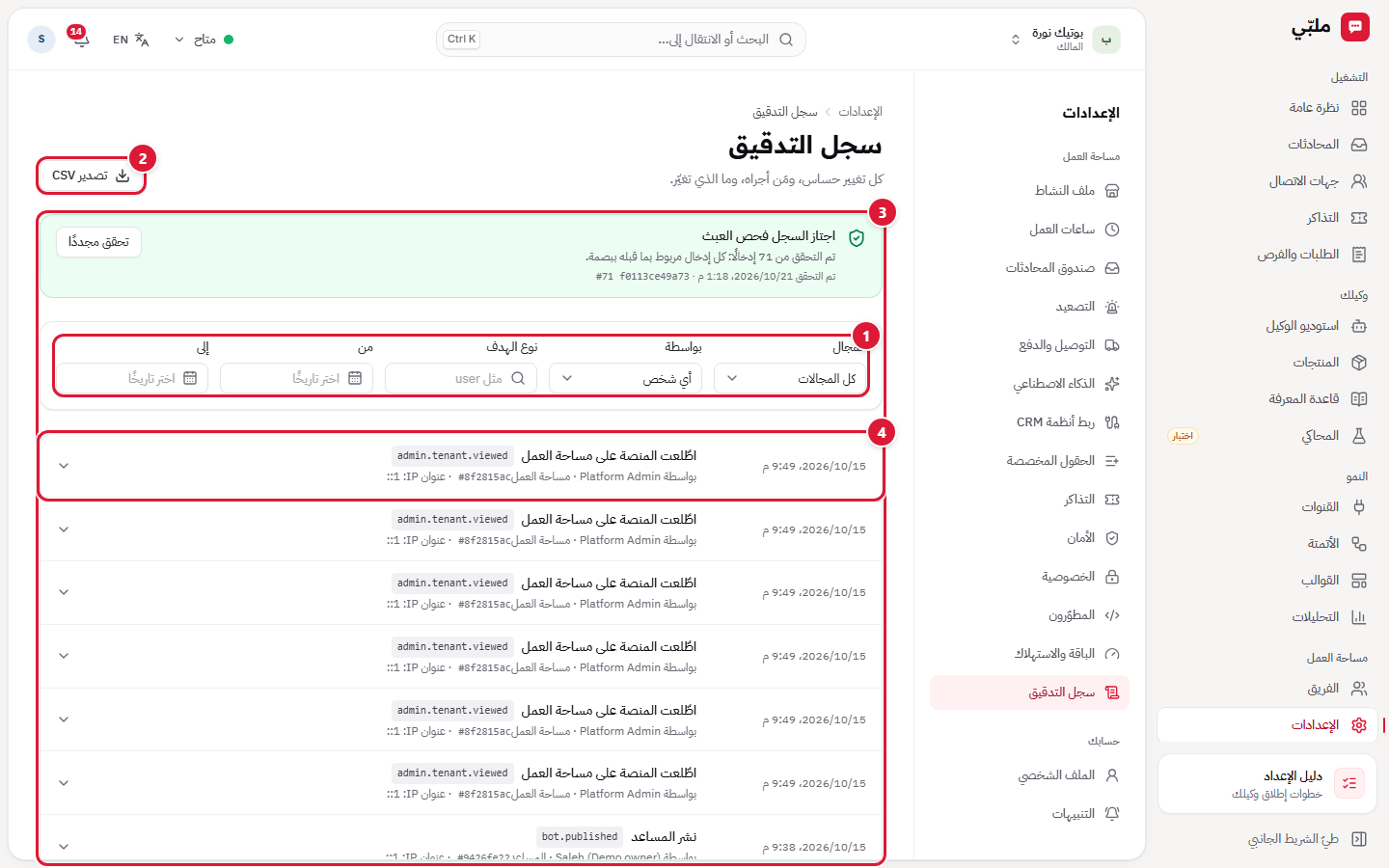Image resolution: width=1389 pixels, height=868 pixels.
Task: Switch language with EN translate icon
Action: pyautogui.click(x=130, y=40)
